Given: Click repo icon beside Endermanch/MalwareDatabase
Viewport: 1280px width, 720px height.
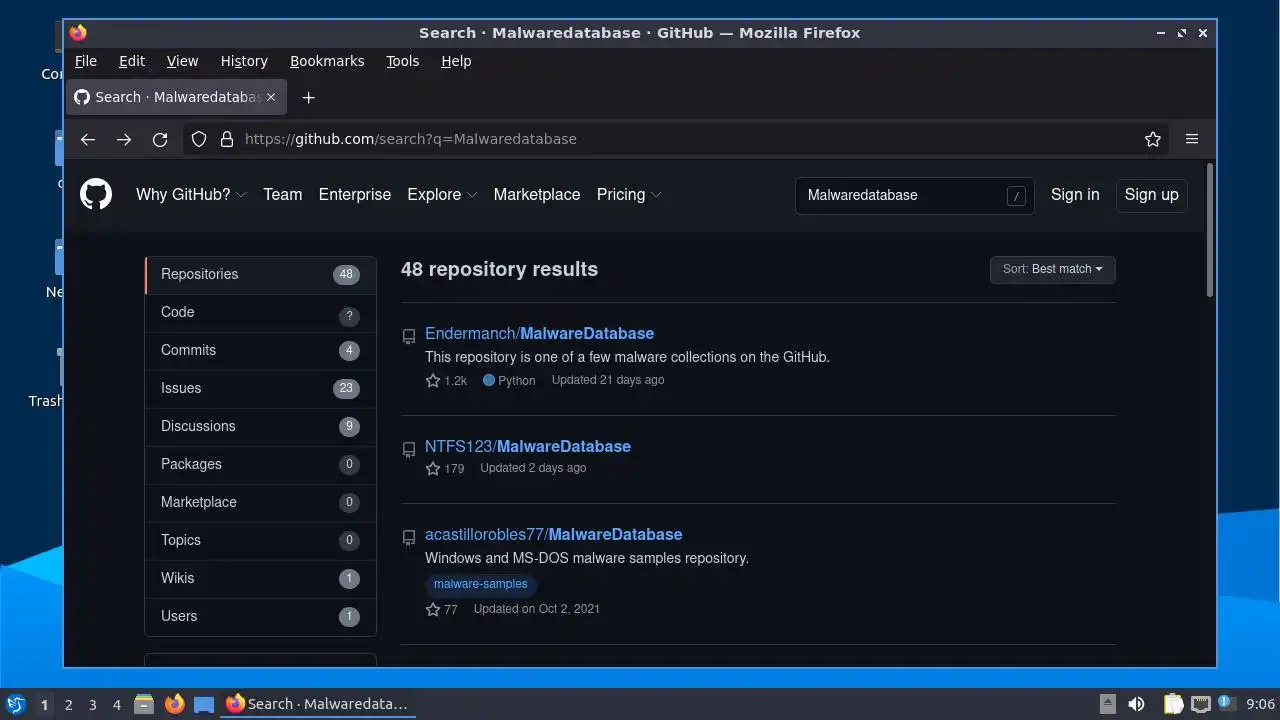Looking at the screenshot, I should click(x=409, y=336).
